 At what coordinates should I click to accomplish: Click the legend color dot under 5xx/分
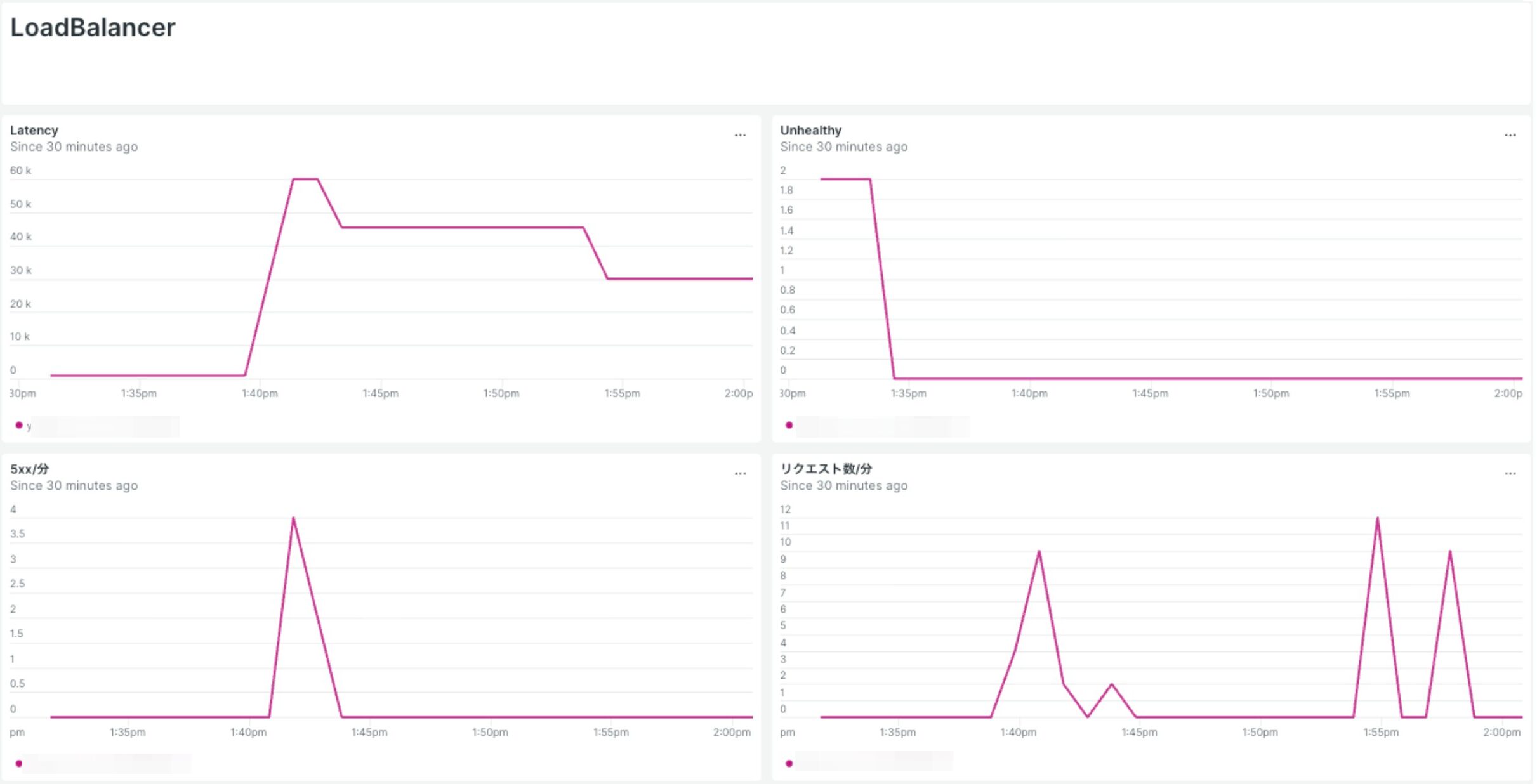click(19, 763)
